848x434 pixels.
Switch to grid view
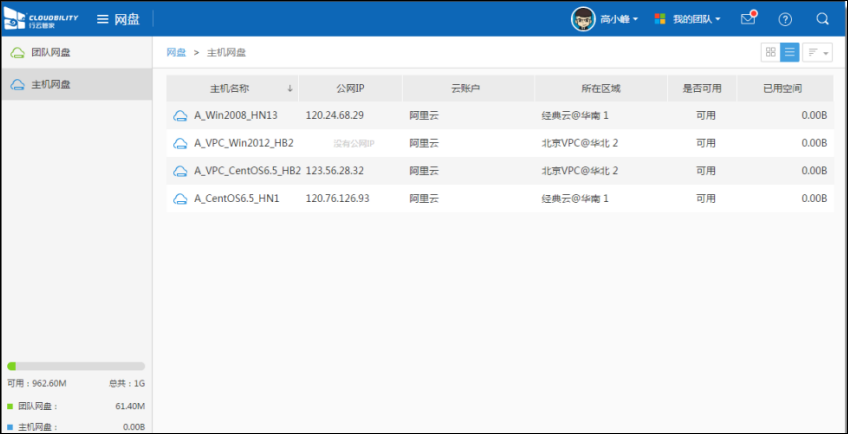click(771, 52)
